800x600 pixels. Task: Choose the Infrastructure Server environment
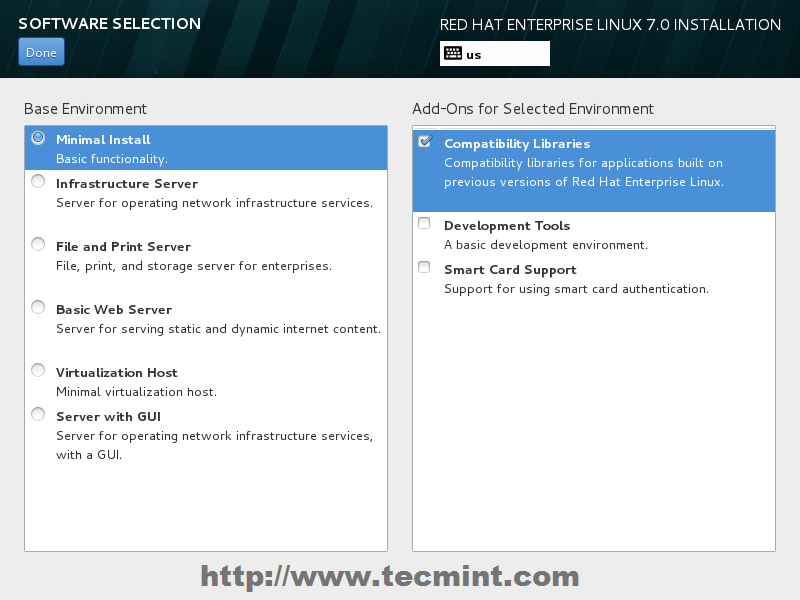point(37,180)
